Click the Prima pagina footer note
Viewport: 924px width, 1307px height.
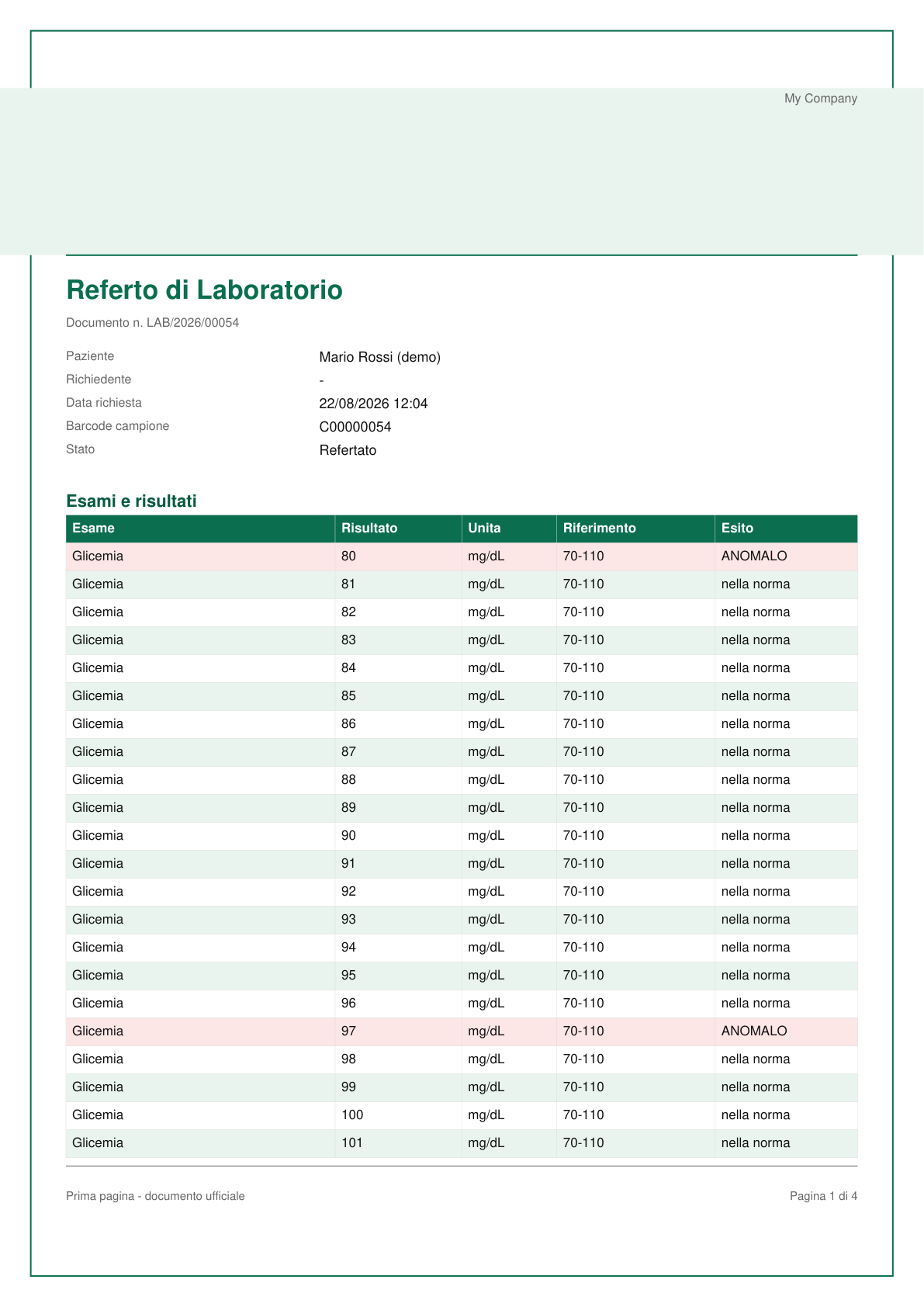pyautogui.click(x=155, y=1197)
